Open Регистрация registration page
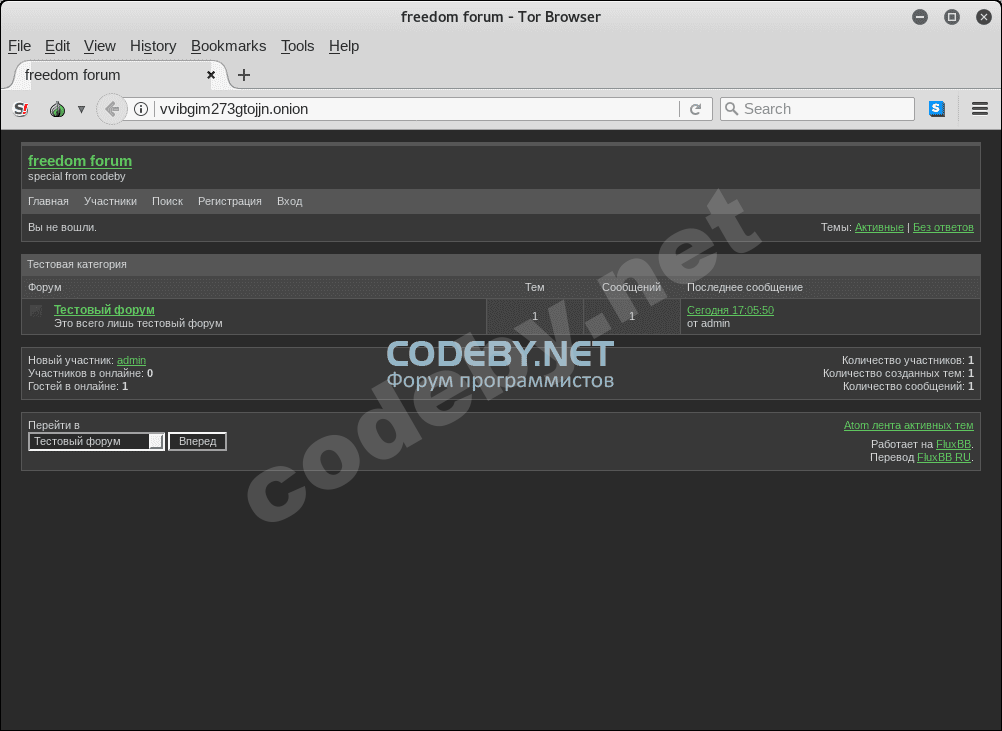The width and height of the screenshot is (1002, 731). 229,201
